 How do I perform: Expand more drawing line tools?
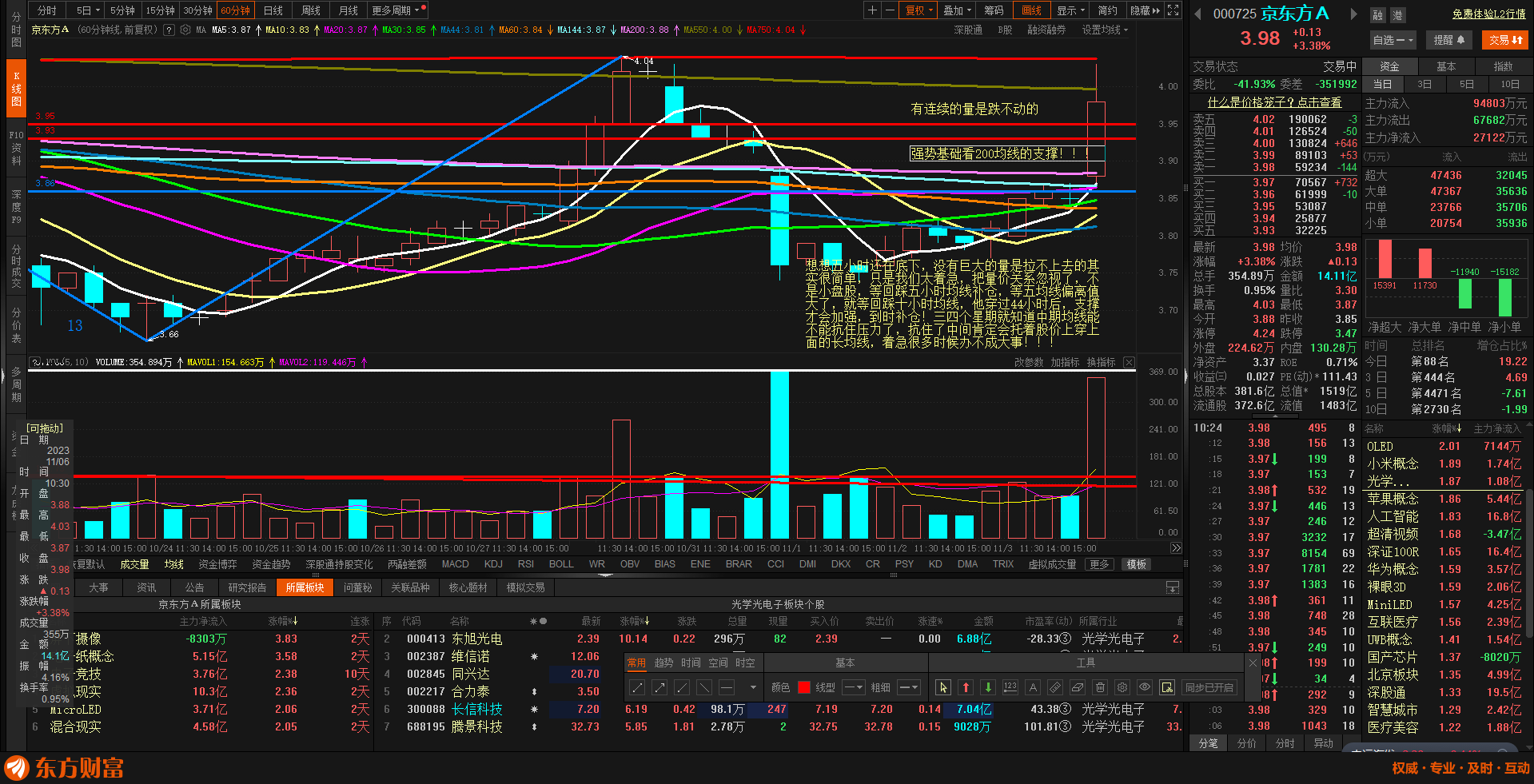pos(753,687)
